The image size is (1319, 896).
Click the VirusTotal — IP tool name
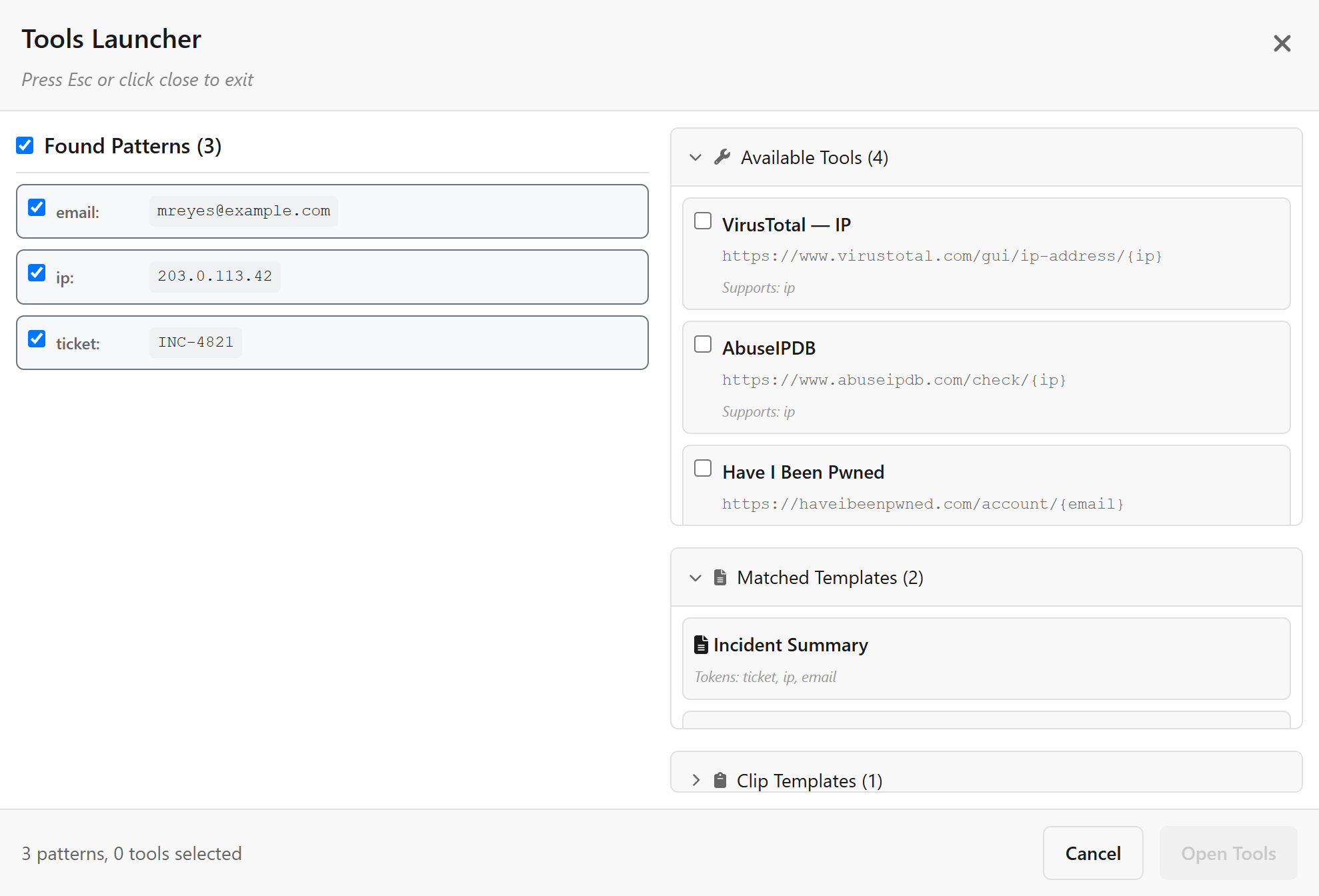pyautogui.click(x=786, y=225)
